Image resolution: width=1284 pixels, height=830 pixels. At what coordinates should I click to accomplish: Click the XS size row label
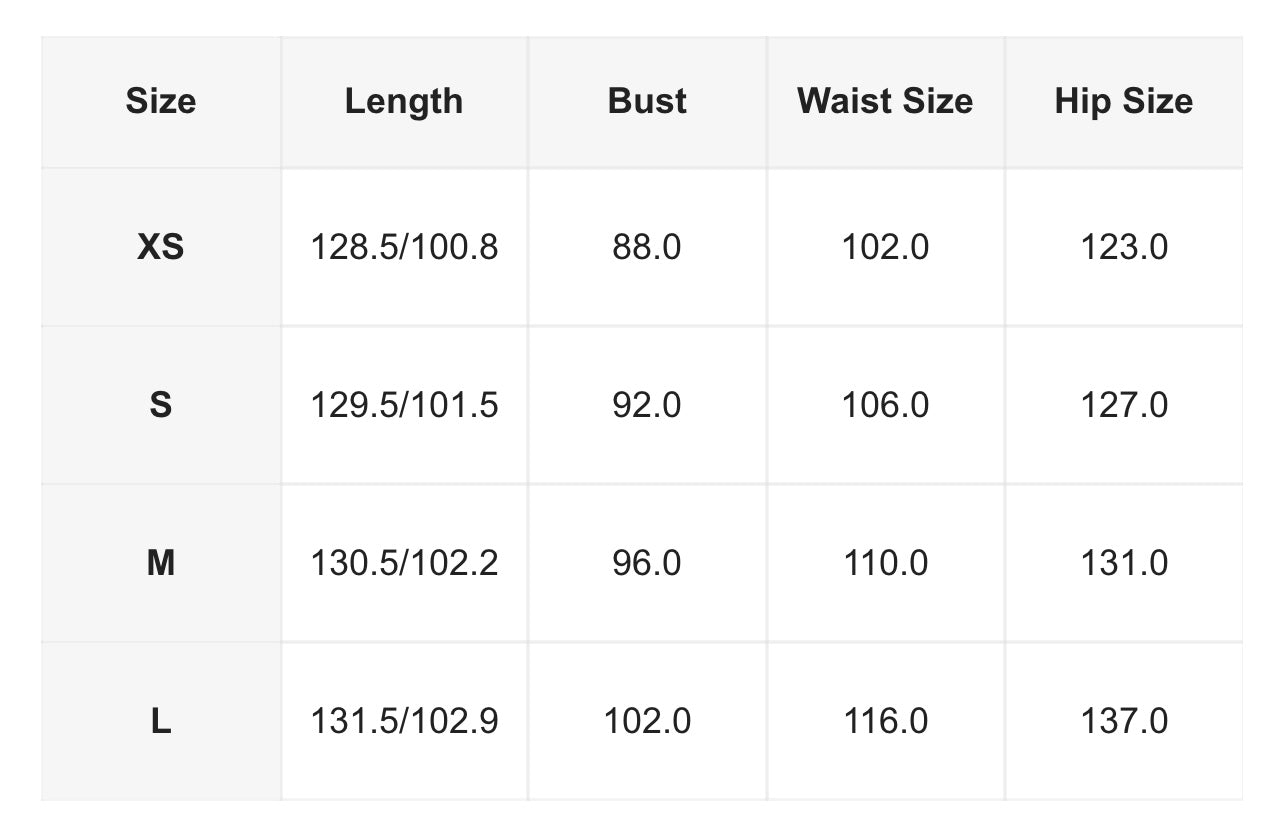click(160, 247)
